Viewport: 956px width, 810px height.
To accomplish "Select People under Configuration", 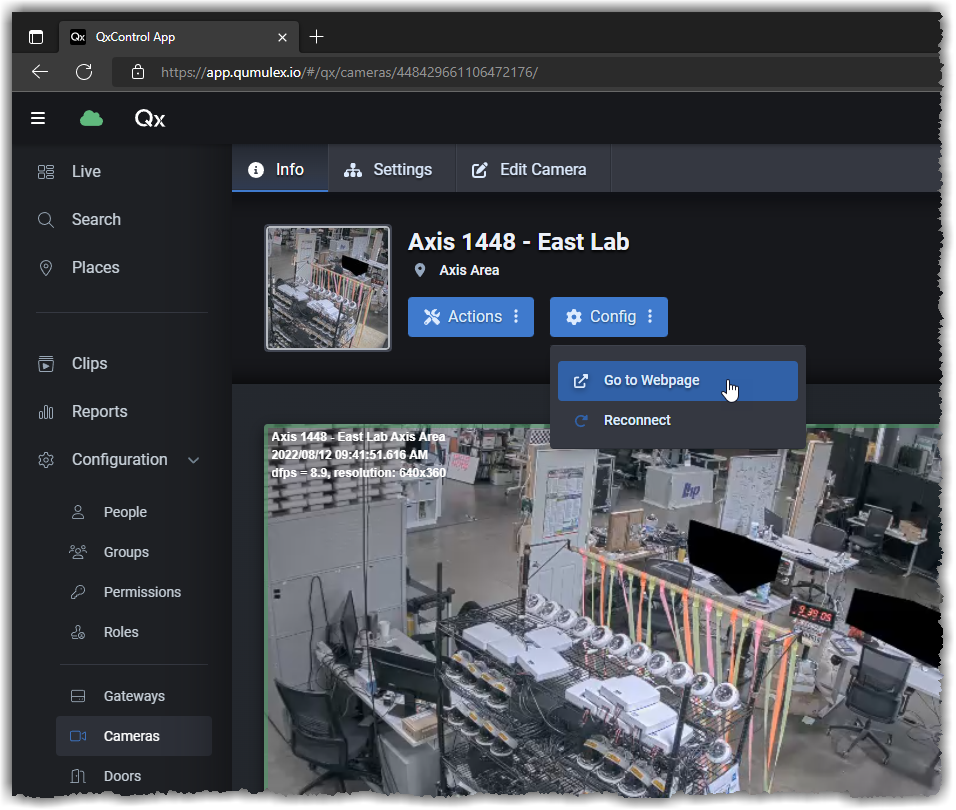I will pos(125,512).
